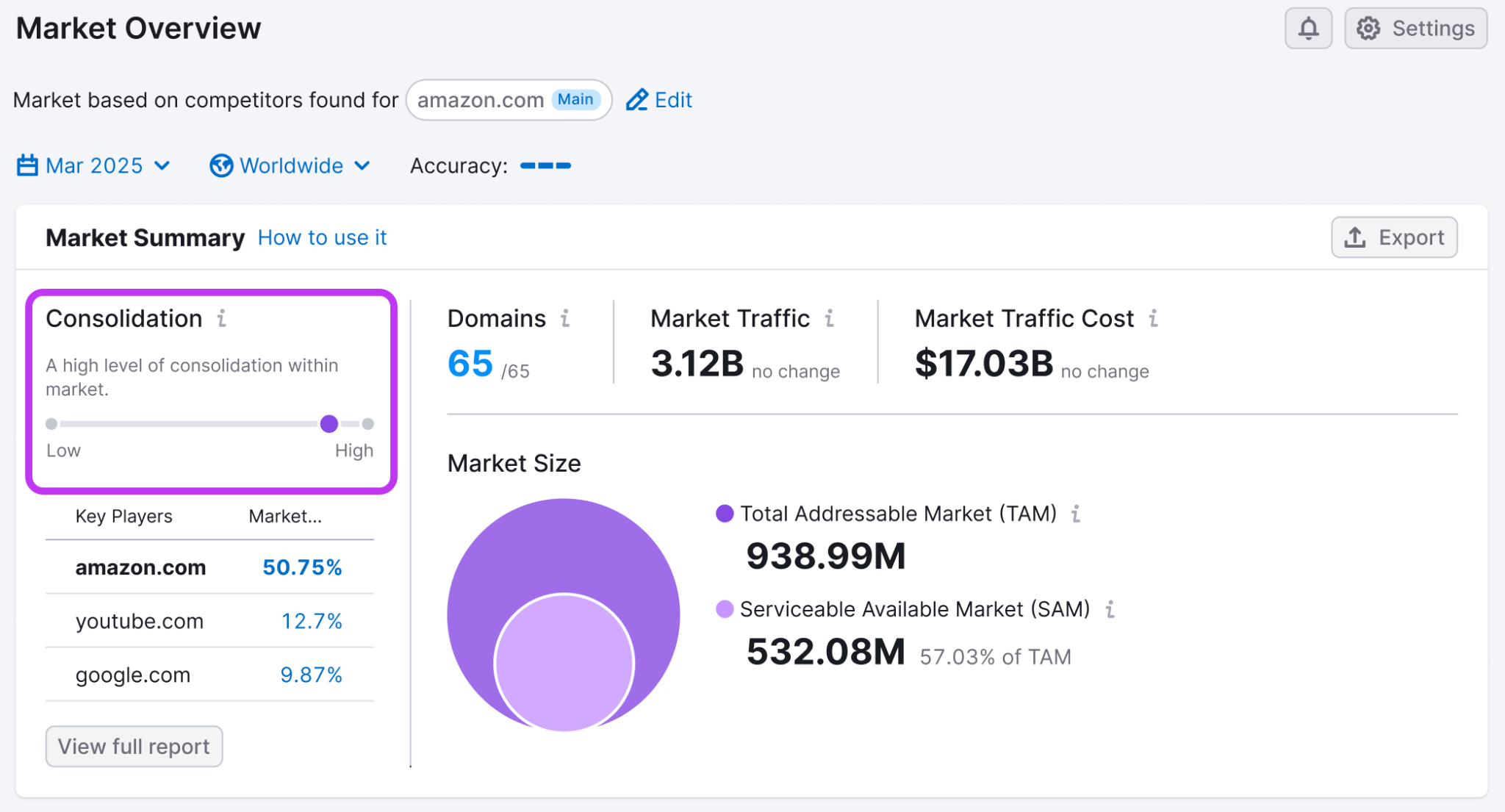
Task: Click the amazon.com Main pill
Action: click(x=509, y=99)
